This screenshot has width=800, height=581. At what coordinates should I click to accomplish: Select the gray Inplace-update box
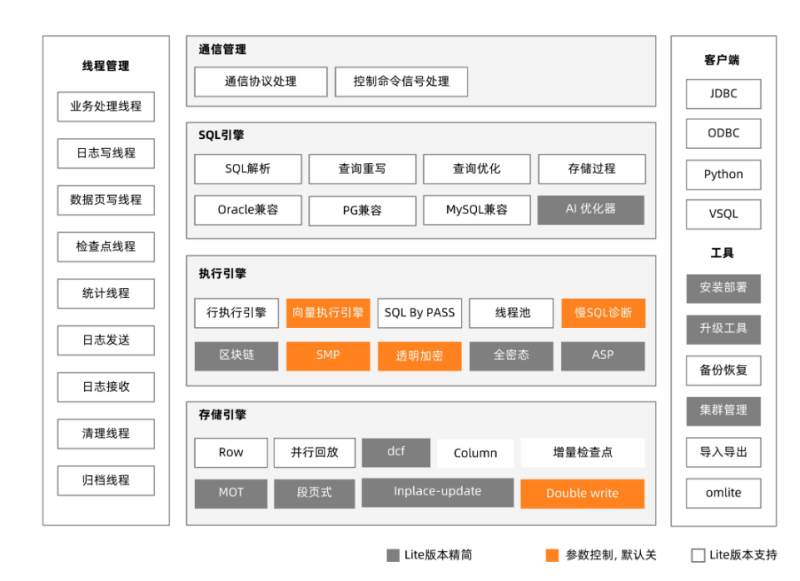pos(437,492)
